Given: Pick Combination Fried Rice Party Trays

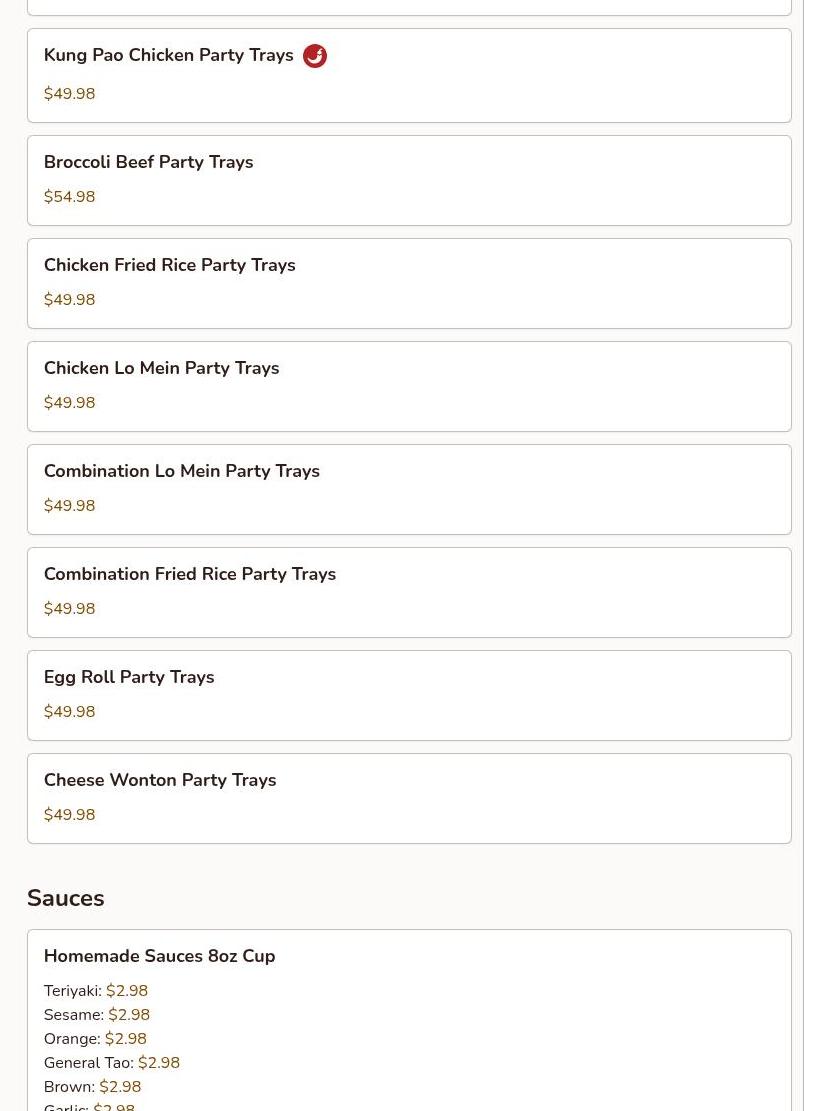Looking at the screenshot, I should 189,574.
